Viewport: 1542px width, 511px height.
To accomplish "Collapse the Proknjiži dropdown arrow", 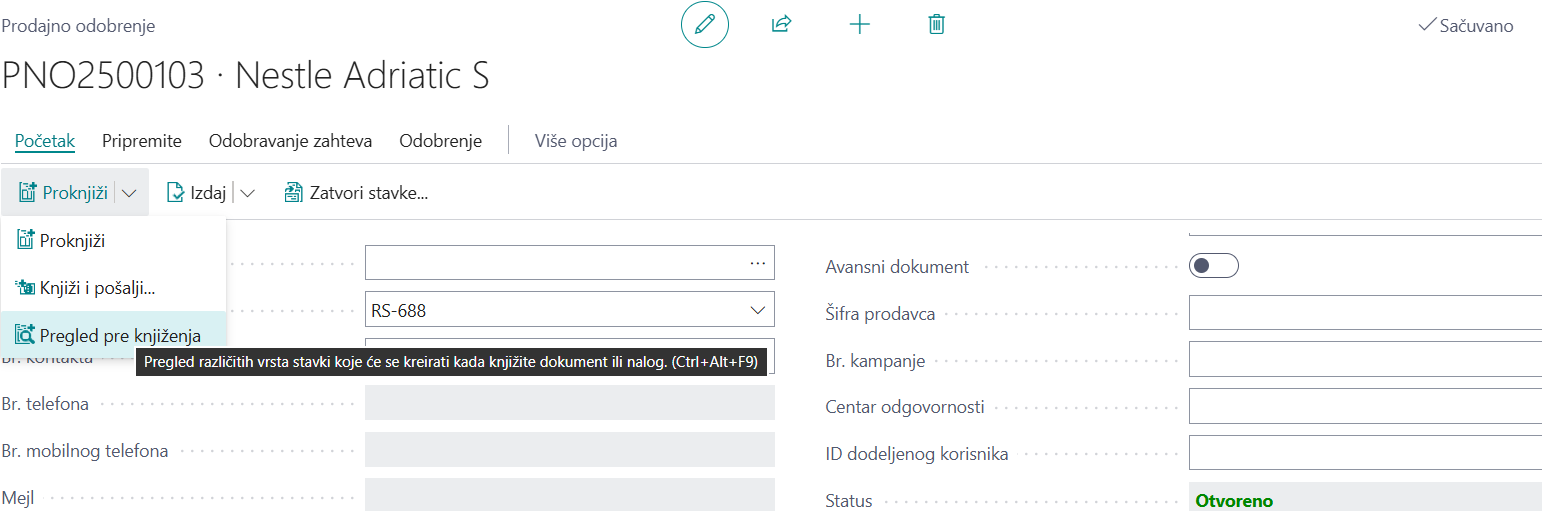I will point(129,193).
